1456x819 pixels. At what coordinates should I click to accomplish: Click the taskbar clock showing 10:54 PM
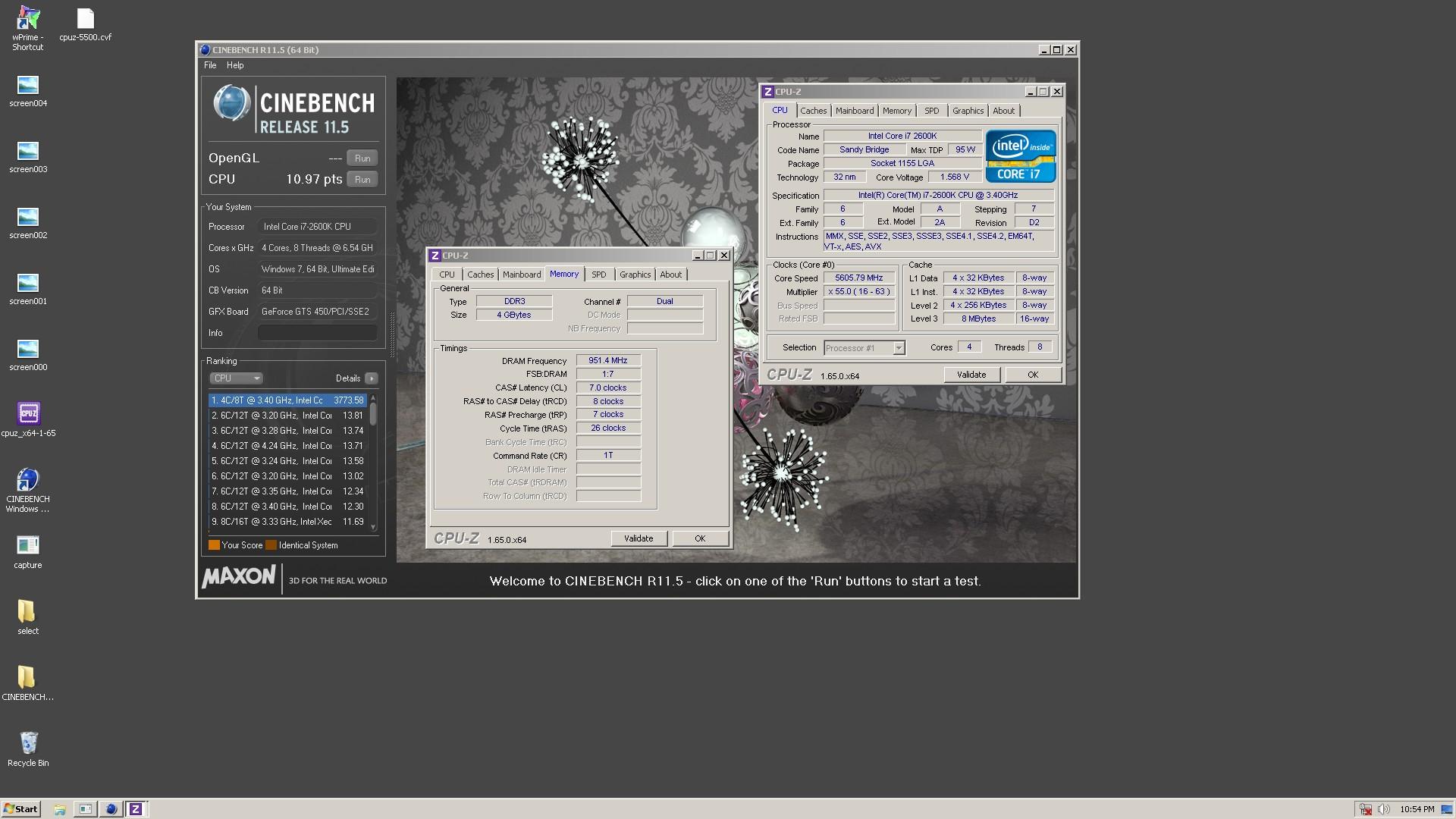(1417, 809)
